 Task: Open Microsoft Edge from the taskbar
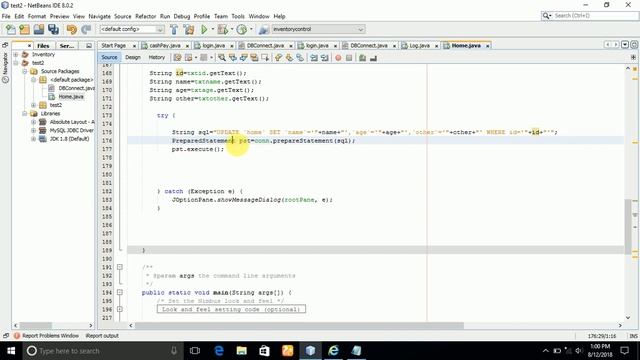[219, 351]
